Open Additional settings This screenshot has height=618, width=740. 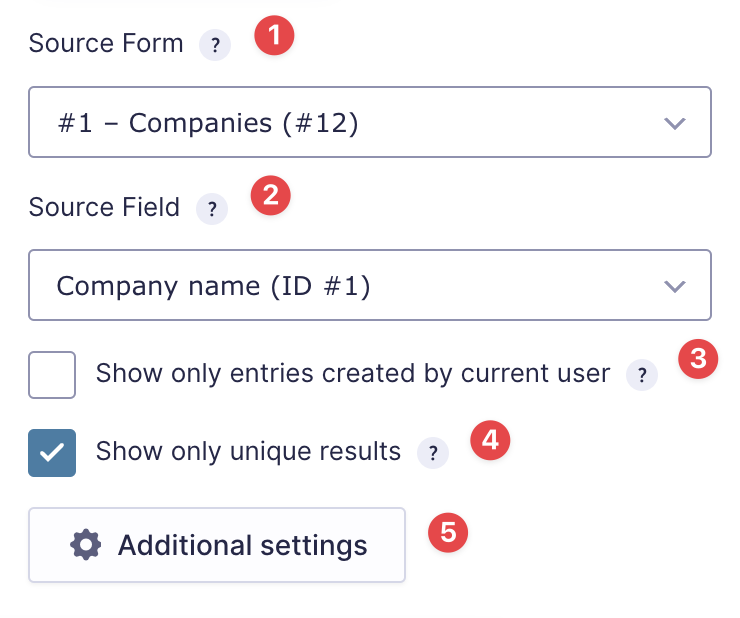[x=217, y=545]
